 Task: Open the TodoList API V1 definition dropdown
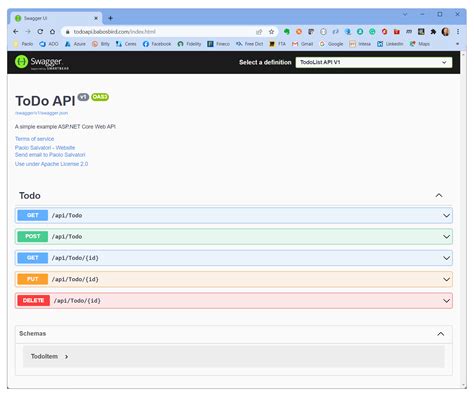coord(374,62)
